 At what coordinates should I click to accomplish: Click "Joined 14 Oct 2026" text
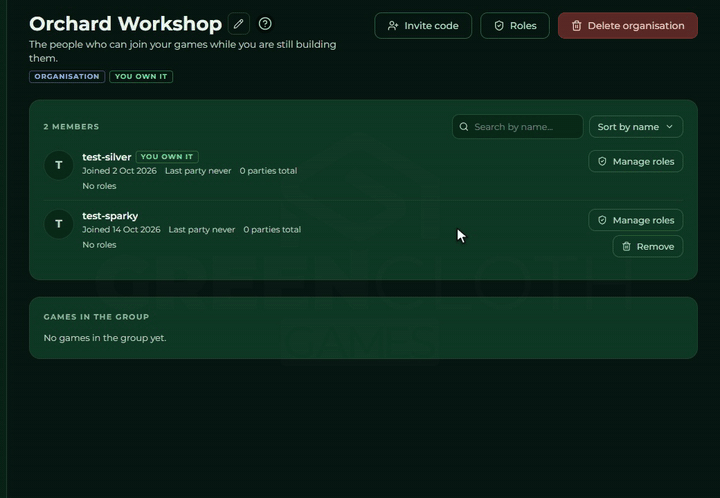(x=121, y=229)
